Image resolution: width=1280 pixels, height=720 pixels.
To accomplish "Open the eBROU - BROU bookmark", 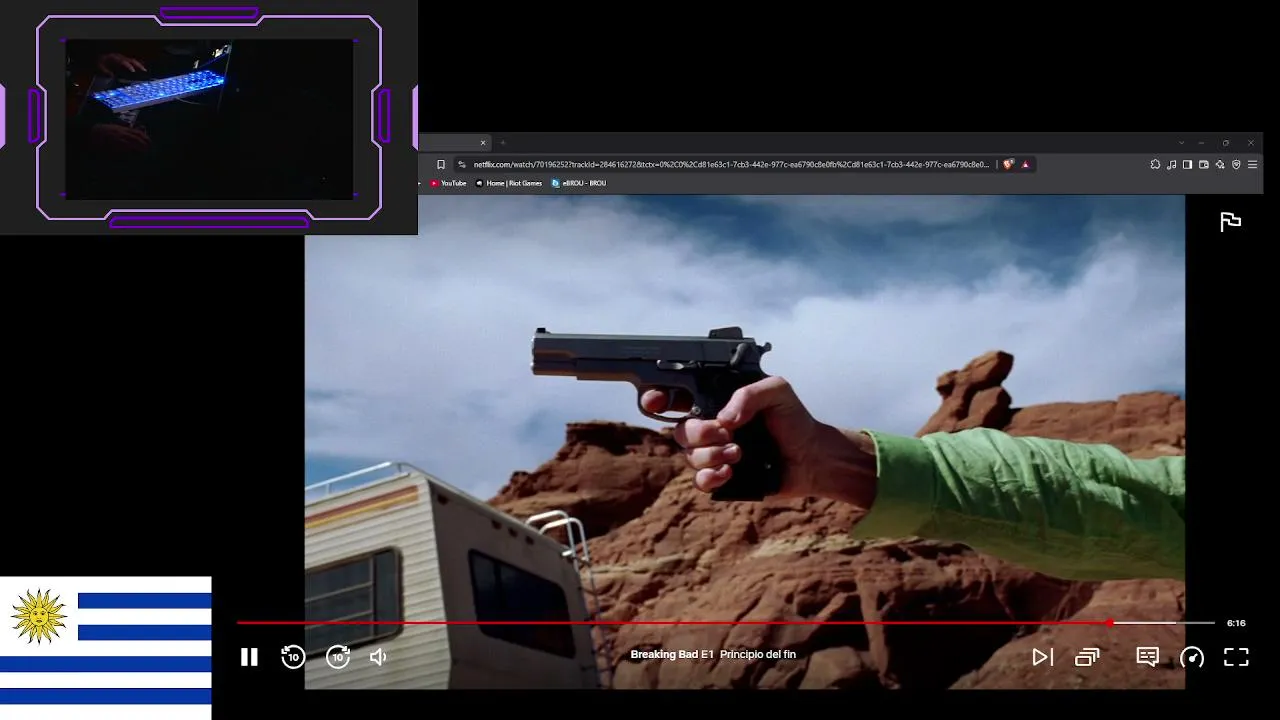I will 579,183.
